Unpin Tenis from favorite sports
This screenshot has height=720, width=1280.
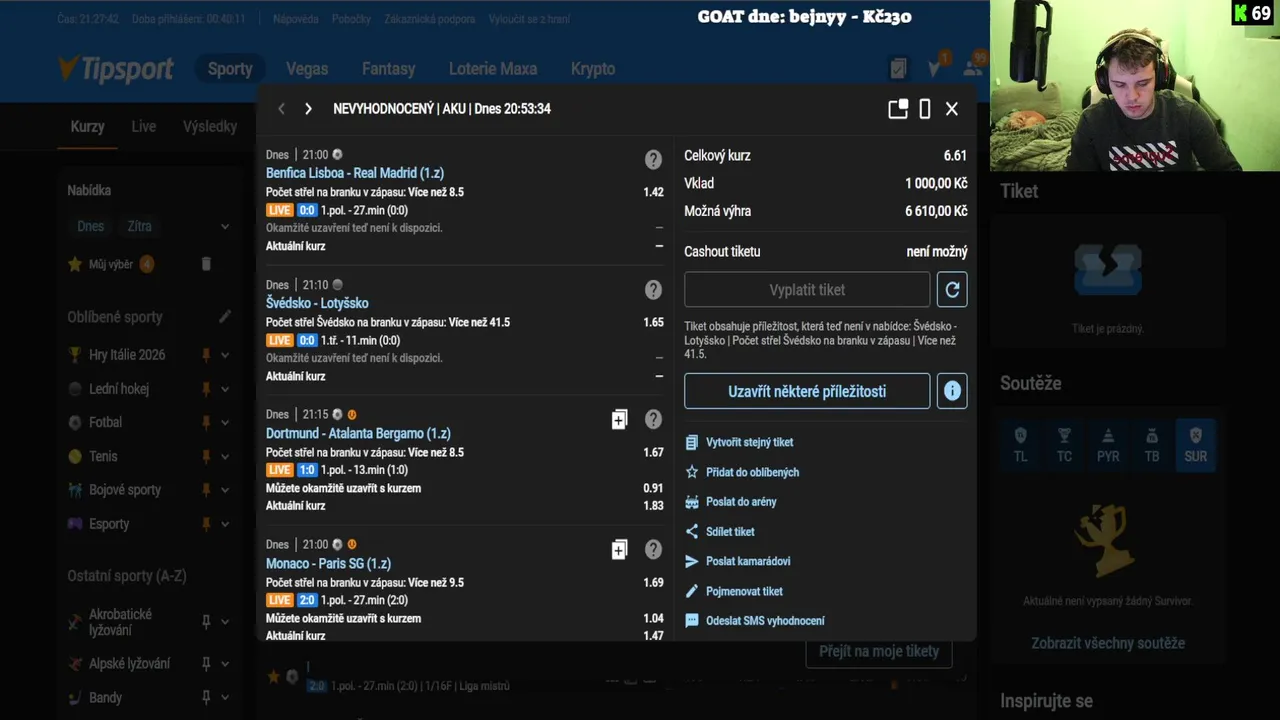pyautogui.click(x=206, y=456)
